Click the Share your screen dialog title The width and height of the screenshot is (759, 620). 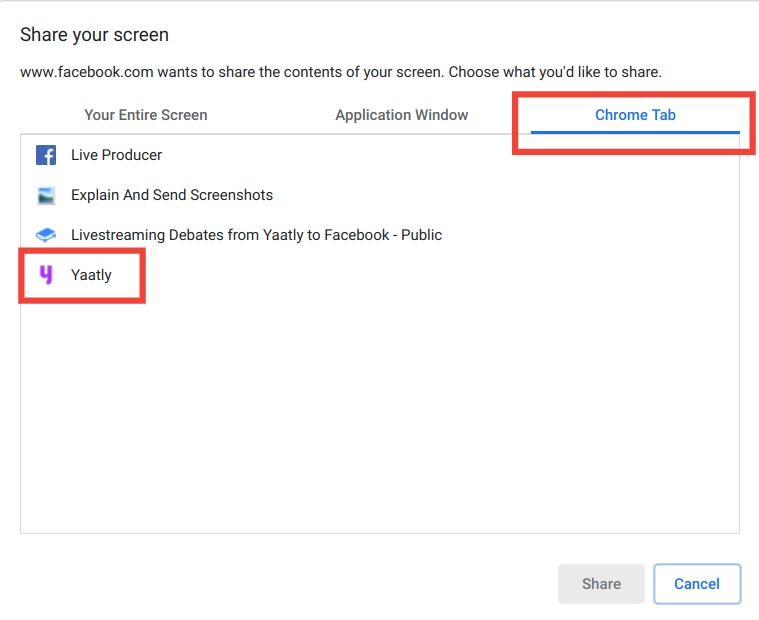(94, 35)
